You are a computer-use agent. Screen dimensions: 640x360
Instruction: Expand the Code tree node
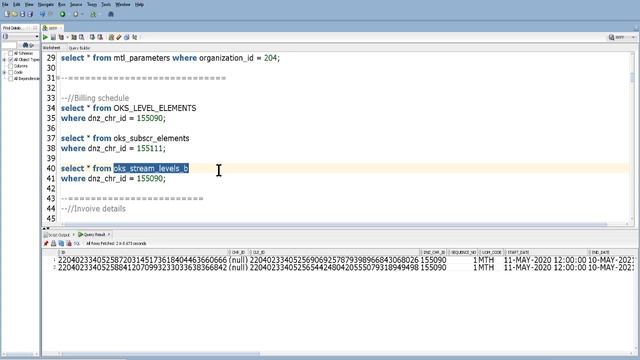(4, 72)
